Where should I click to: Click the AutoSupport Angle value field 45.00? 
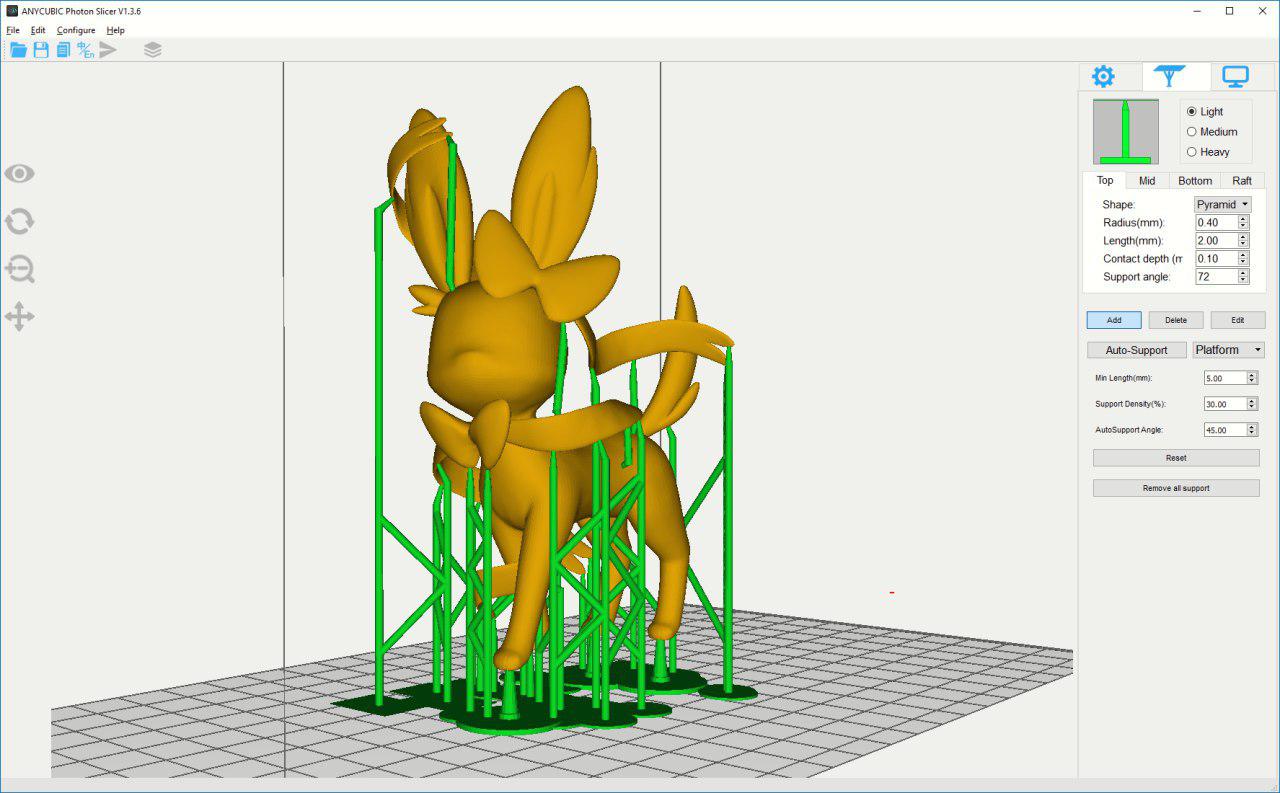1226,430
